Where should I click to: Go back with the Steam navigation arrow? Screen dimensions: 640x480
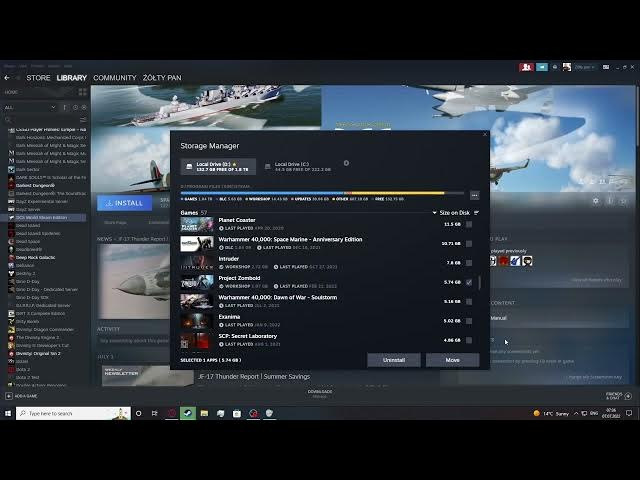(x=7, y=78)
